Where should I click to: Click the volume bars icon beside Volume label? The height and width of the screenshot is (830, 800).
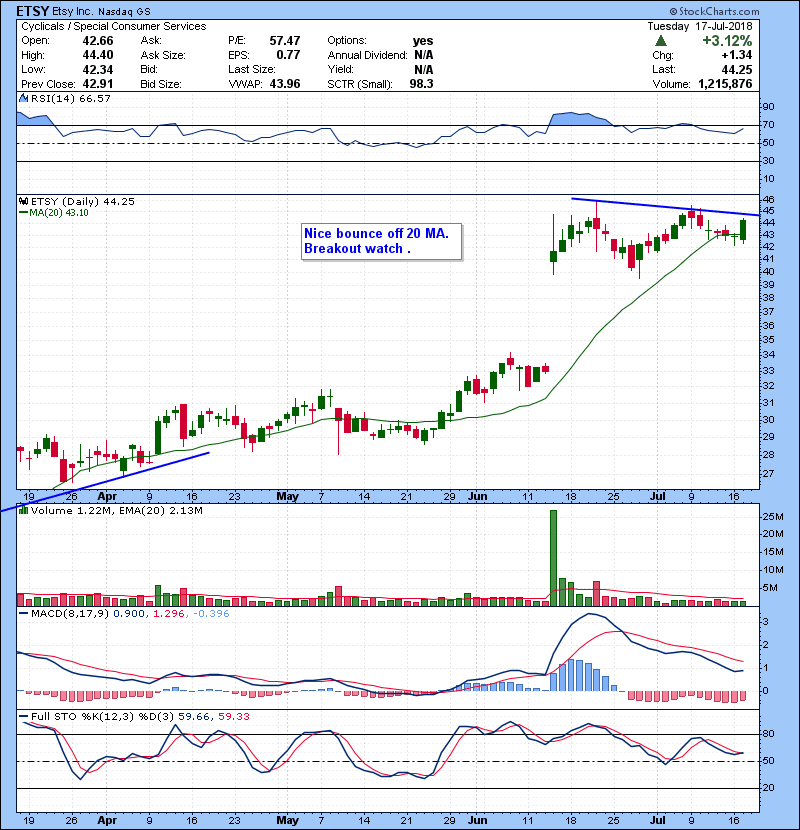(23, 510)
